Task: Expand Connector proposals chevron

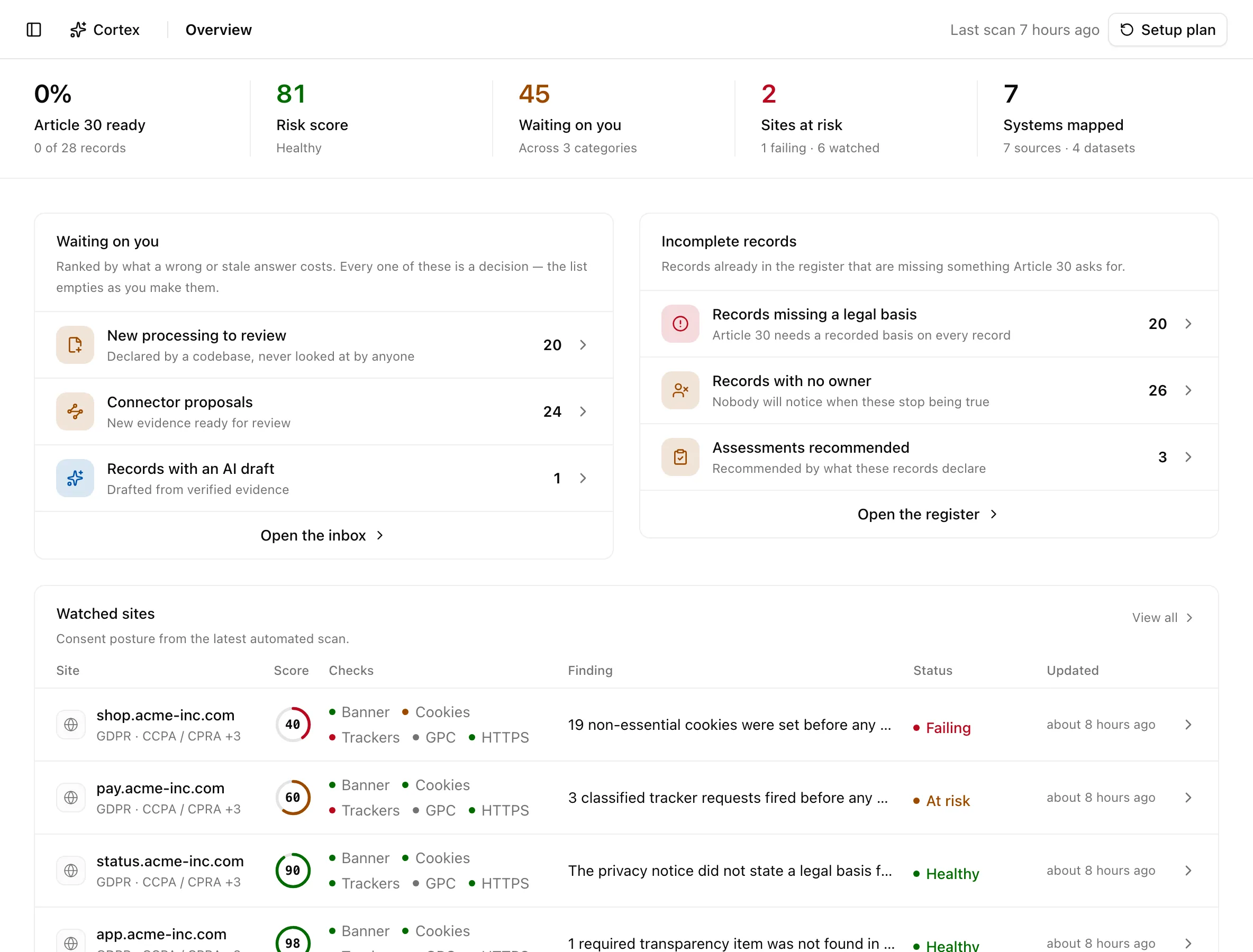Action: [583, 411]
